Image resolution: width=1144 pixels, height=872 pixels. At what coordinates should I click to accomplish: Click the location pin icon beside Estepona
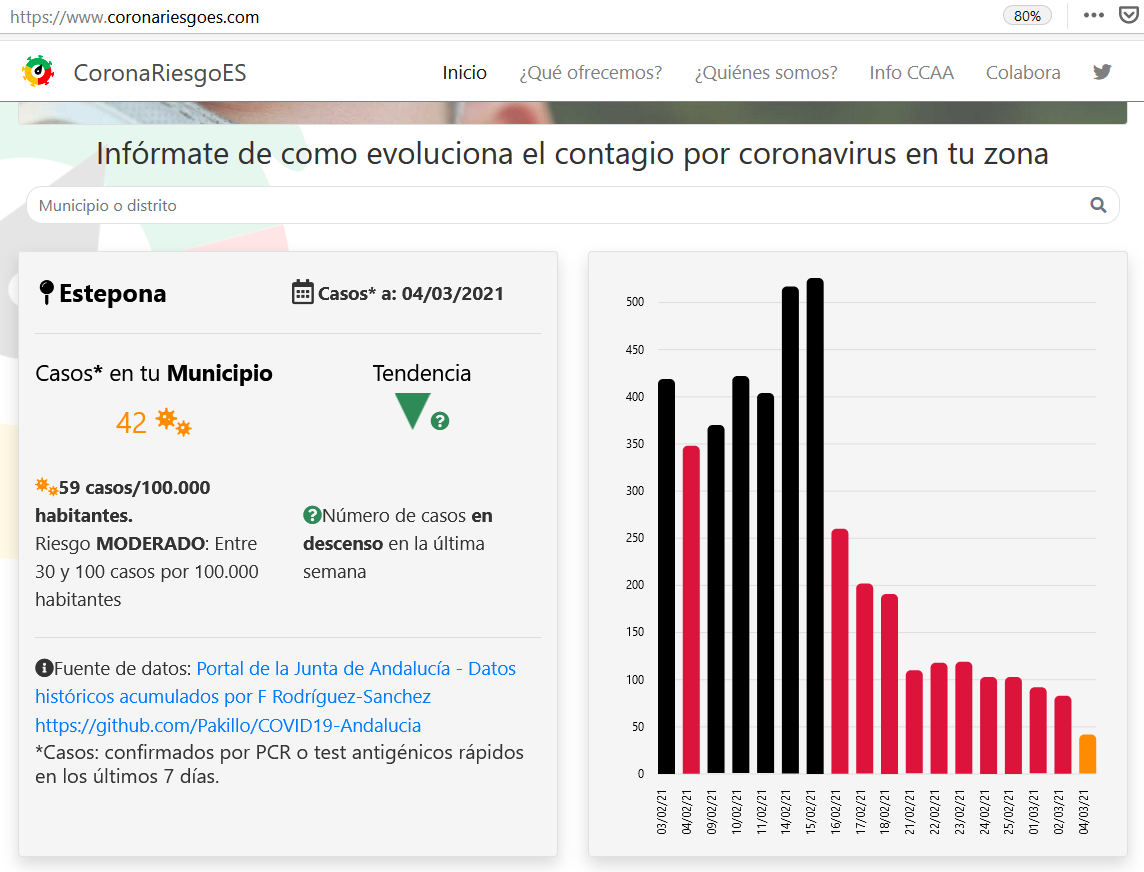click(x=46, y=293)
